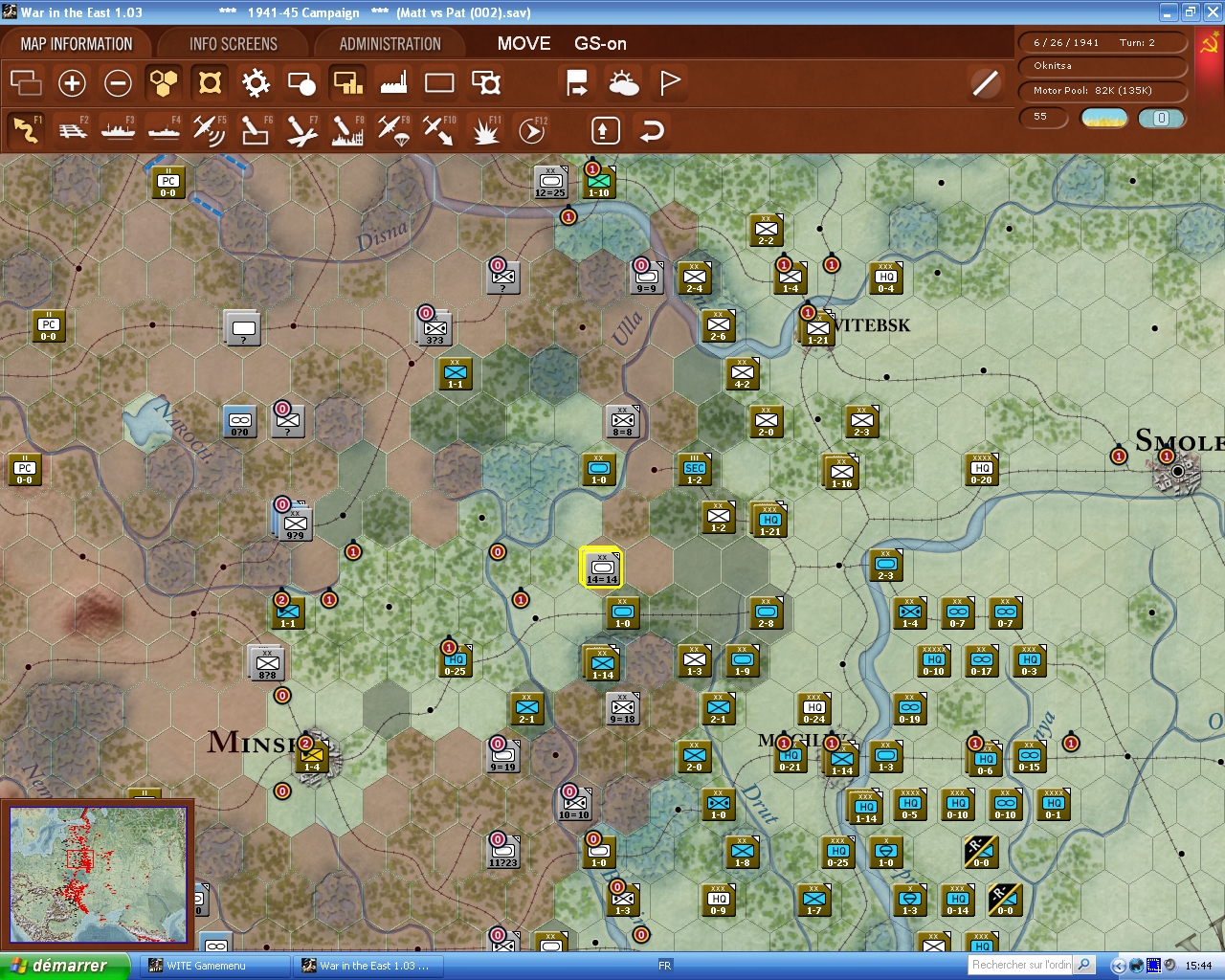Toggle the hex grid display
Viewport: 1225px width, 980px height.
tap(164, 83)
